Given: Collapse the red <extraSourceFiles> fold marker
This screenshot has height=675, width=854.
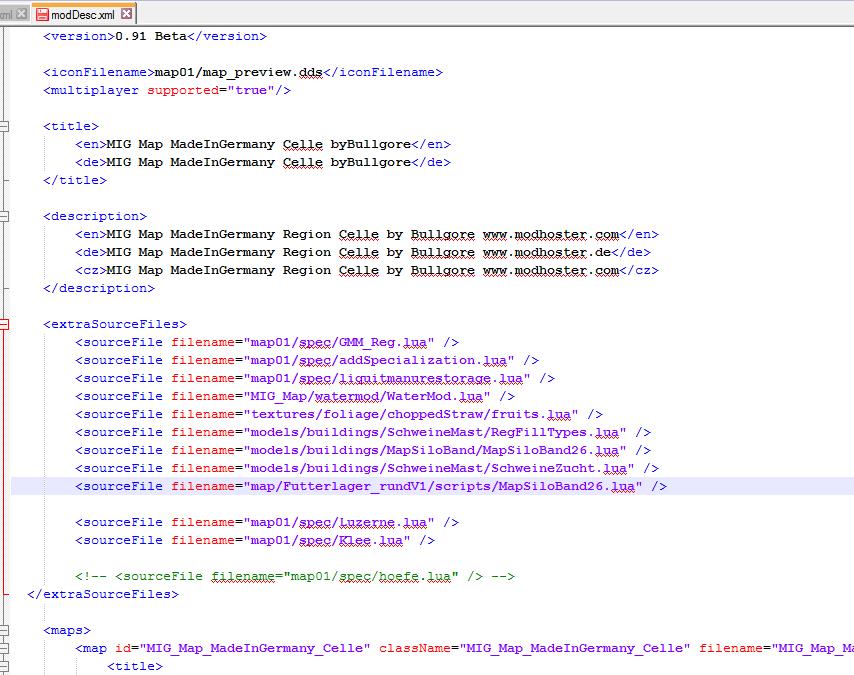Looking at the screenshot, I should 4,324.
